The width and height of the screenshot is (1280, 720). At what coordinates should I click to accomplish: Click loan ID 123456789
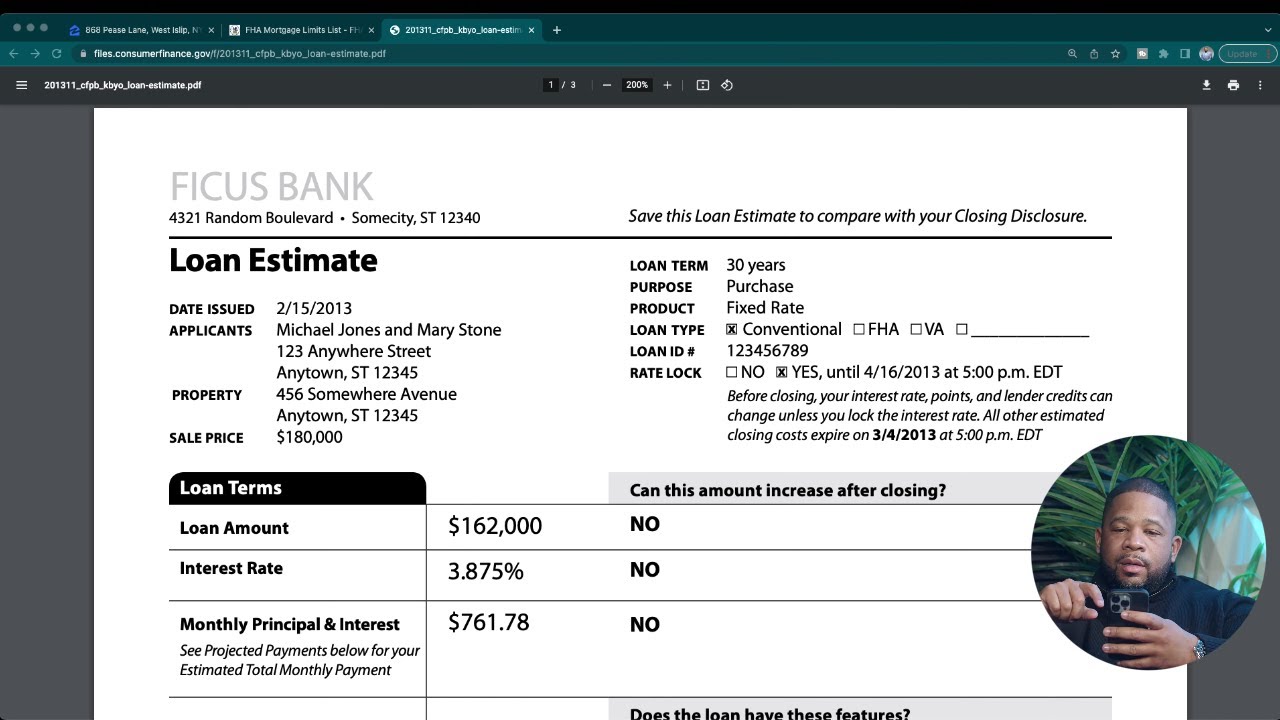click(x=767, y=351)
